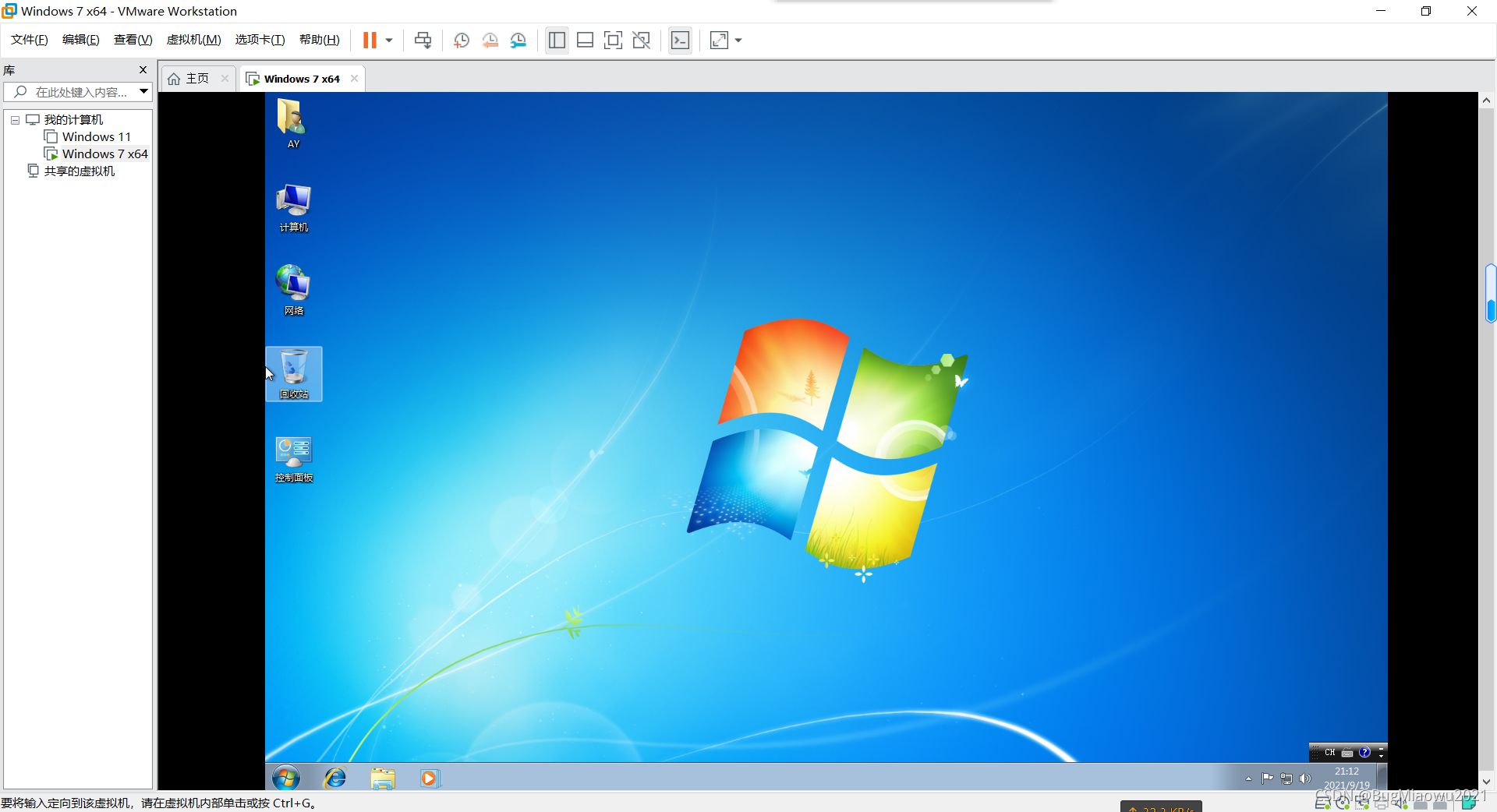This screenshot has height=812, width=1497.
Task: Toggle Unity mode
Action: [641, 40]
